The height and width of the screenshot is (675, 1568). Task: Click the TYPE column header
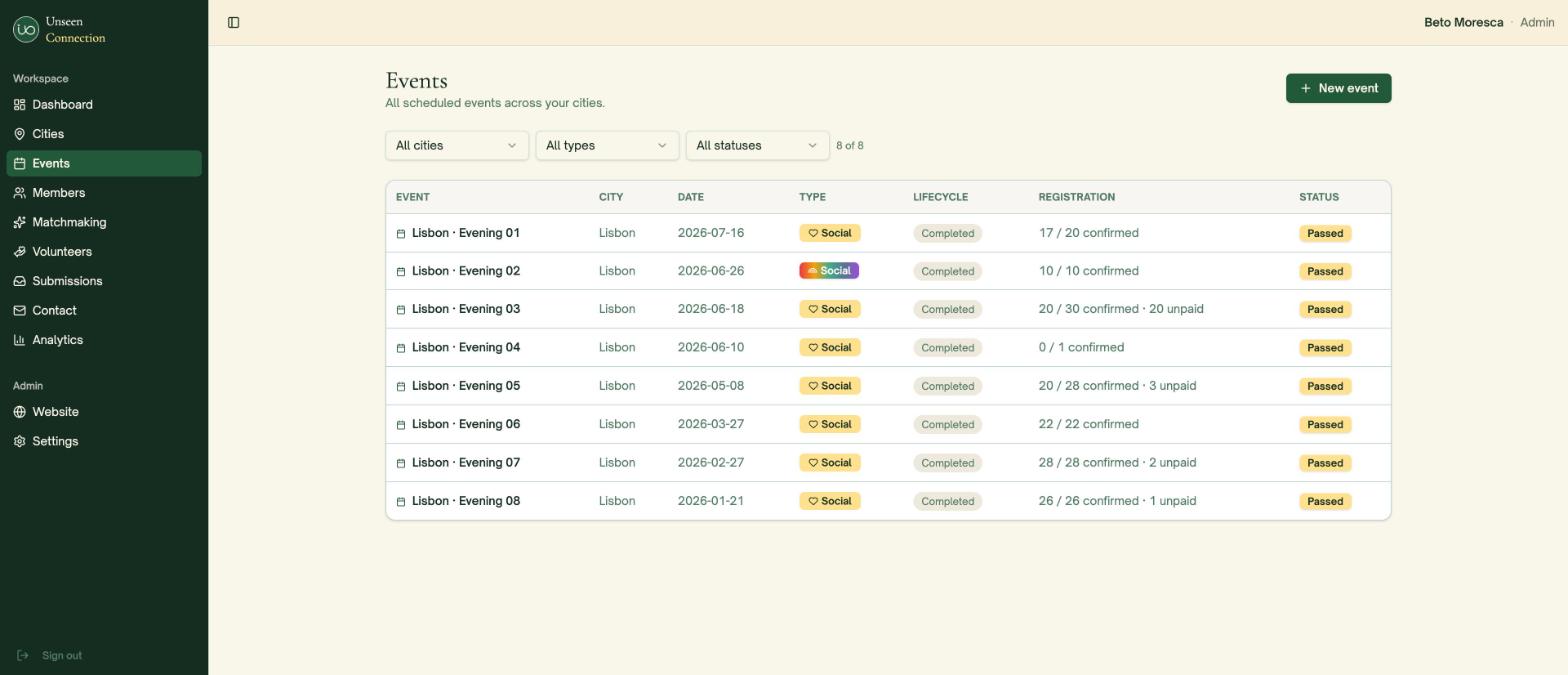(x=812, y=197)
